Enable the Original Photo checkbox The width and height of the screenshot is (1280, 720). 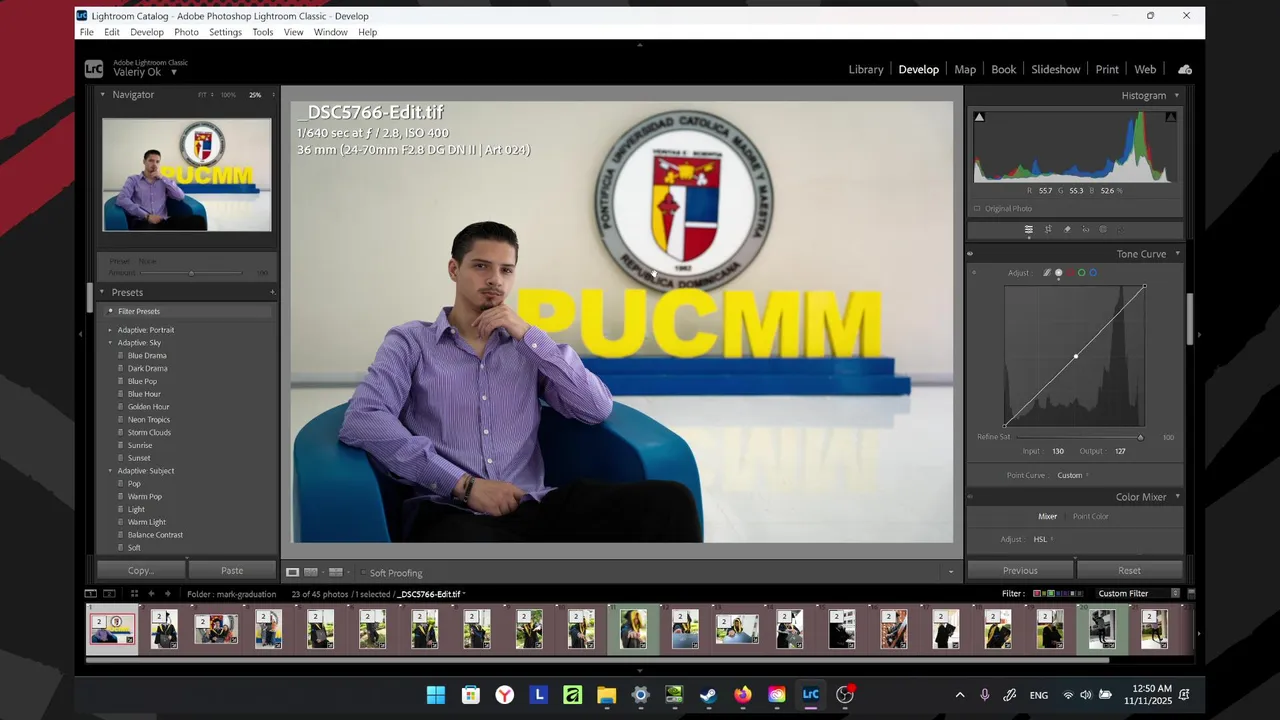click(977, 209)
